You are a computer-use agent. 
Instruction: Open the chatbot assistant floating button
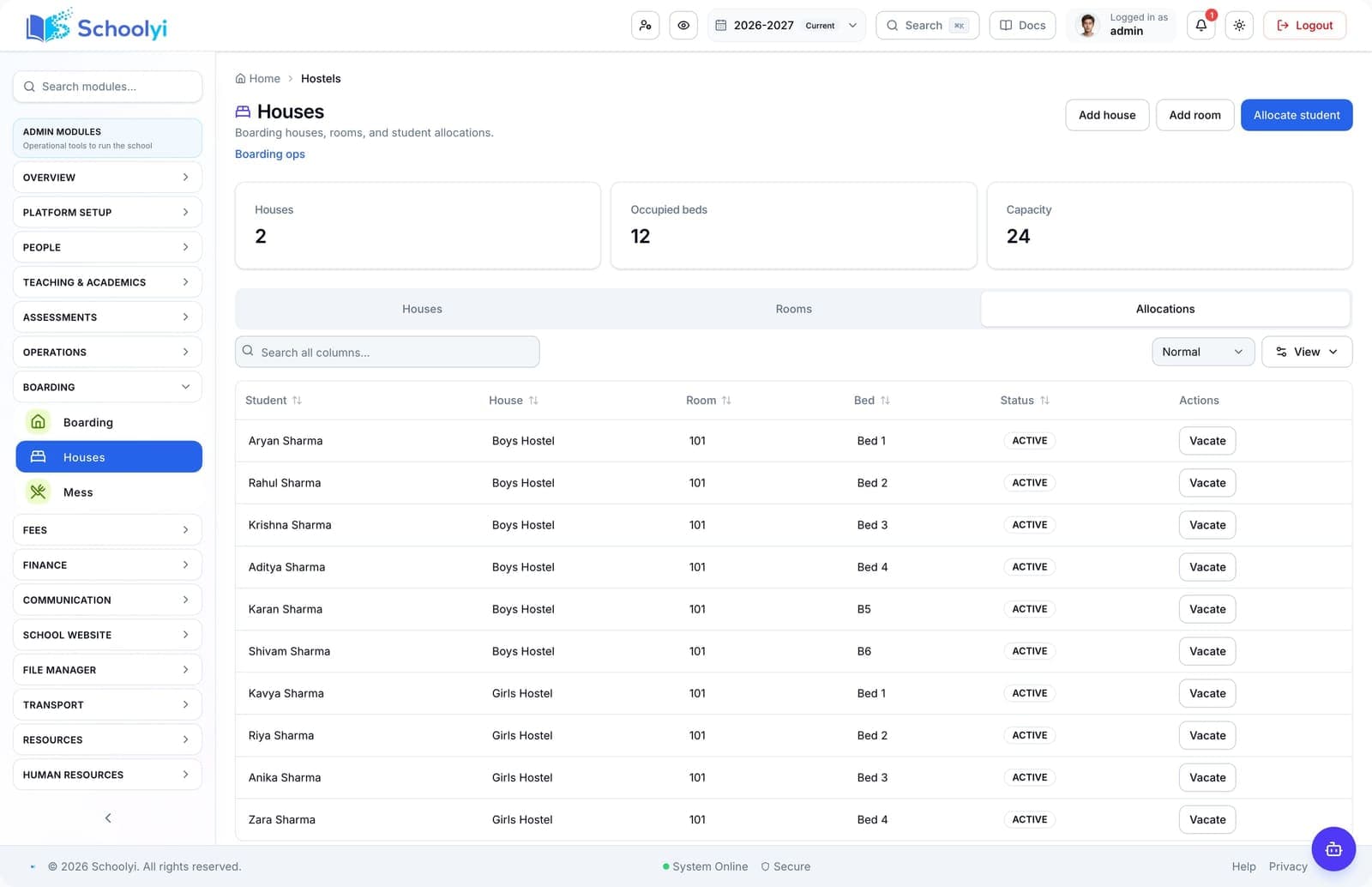coord(1333,849)
